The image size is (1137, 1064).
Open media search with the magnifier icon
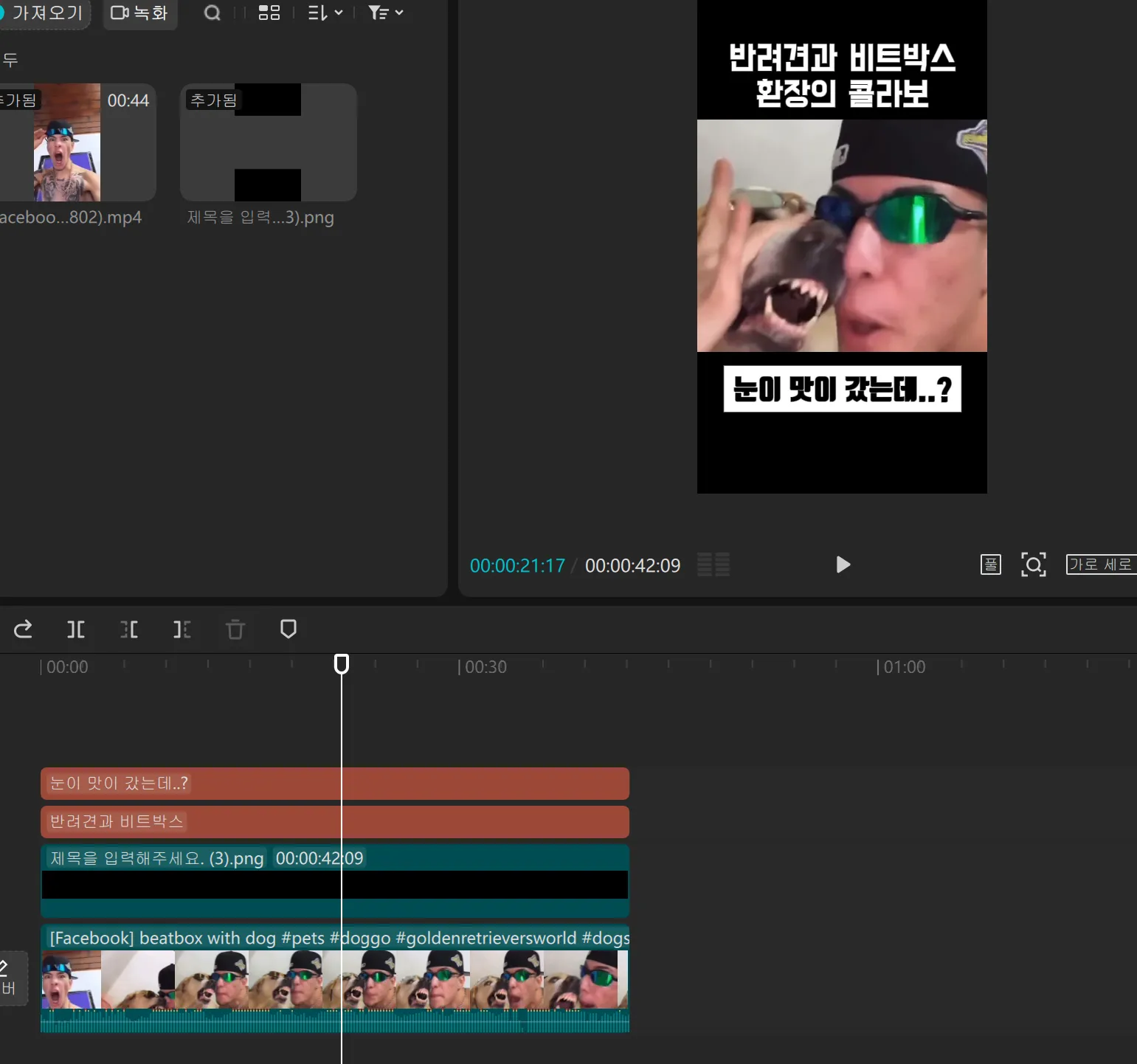click(212, 13)
